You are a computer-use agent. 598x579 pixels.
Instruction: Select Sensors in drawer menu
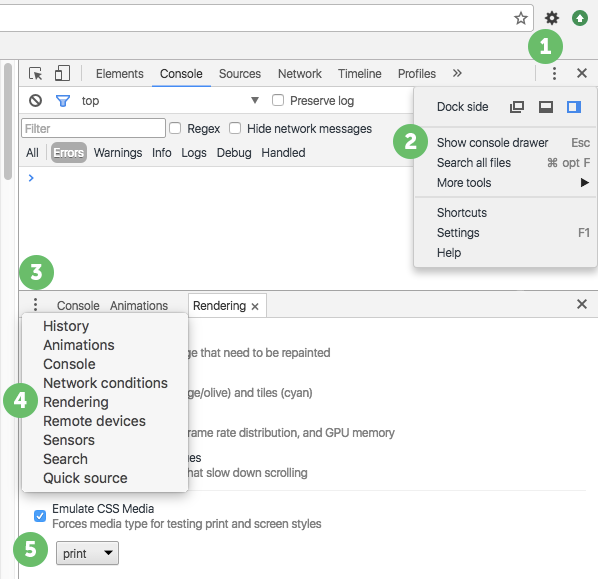(105, 440)
